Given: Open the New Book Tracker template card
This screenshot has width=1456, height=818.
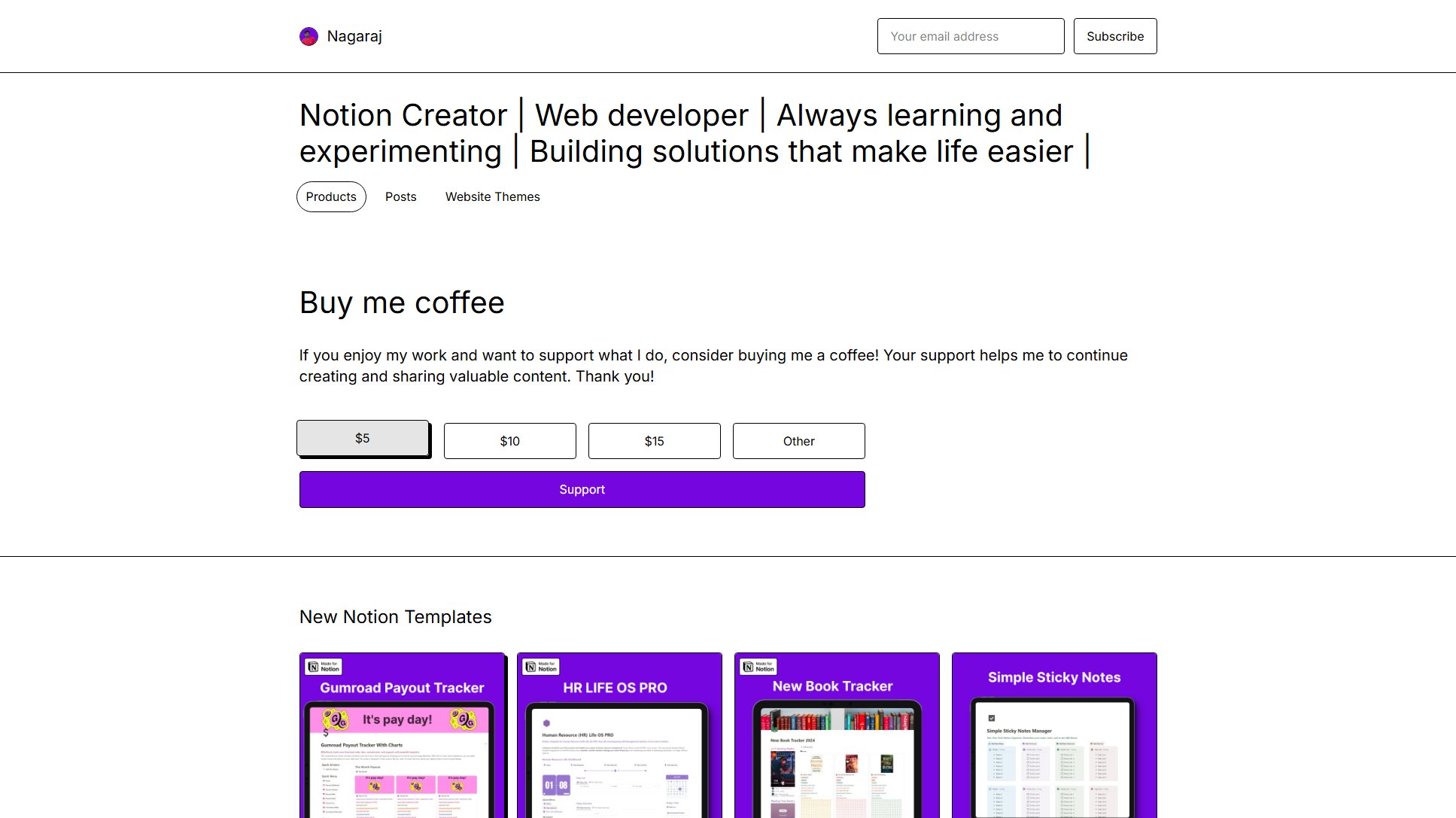Looking at the screenshot, I should coord(837,735).
